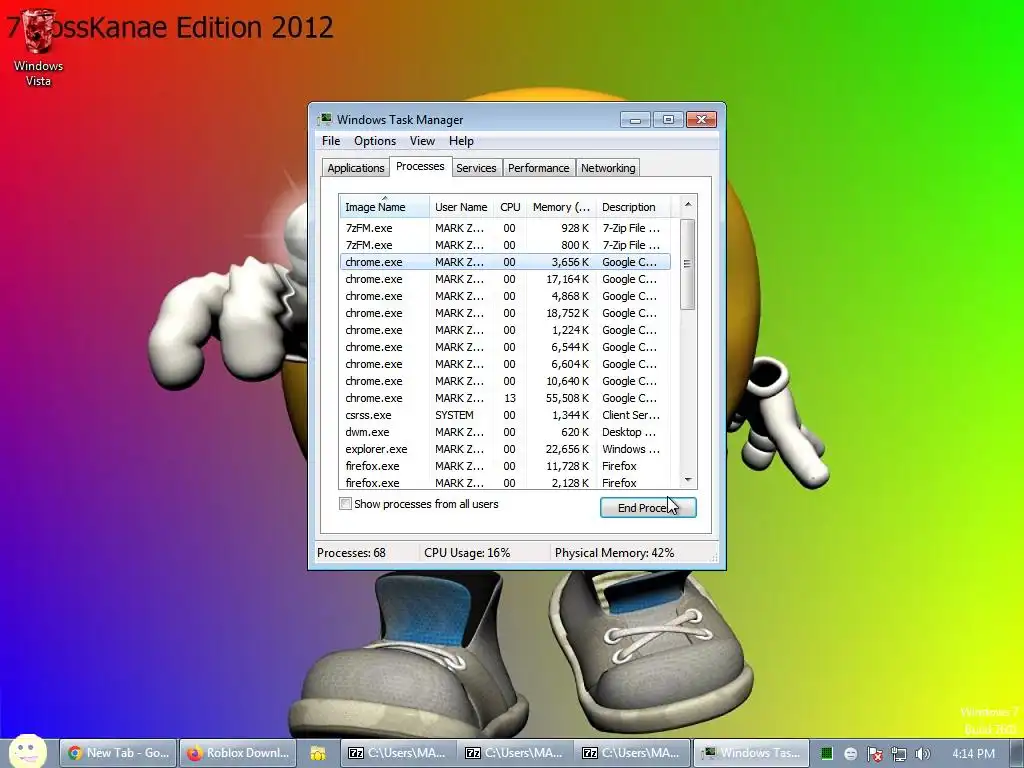Switch to the New Tab Chrome taskbar item
This screenshot has height=768, width=1024.
click(118, 753)
